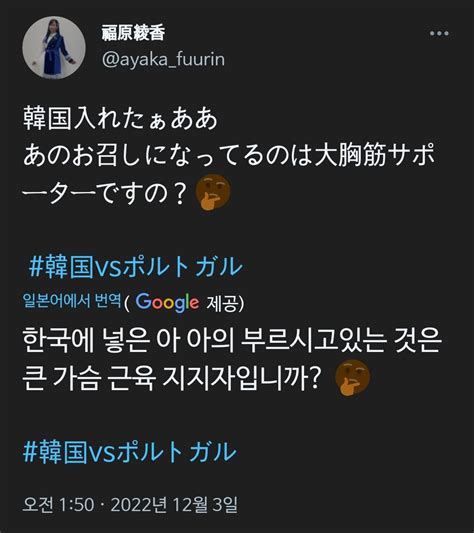
Task: Click the line ending with 大胸筋サポ
Action: [229, 156]
